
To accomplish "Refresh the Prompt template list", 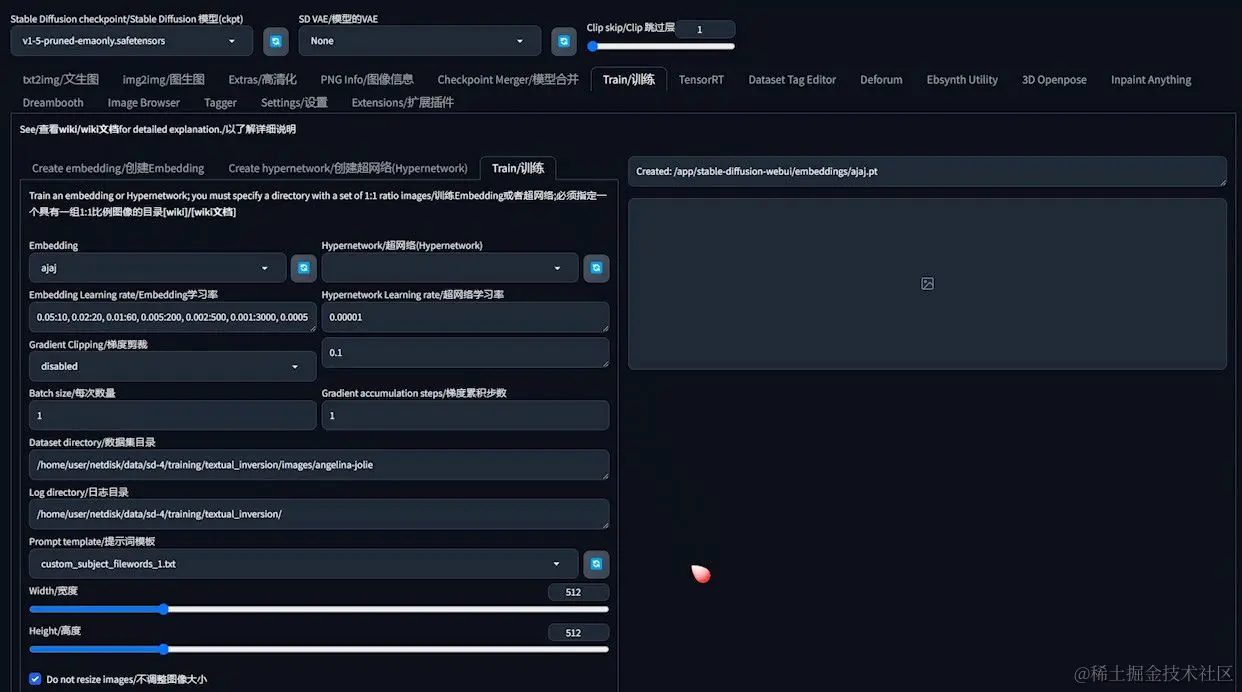I will tap(596, 564).
